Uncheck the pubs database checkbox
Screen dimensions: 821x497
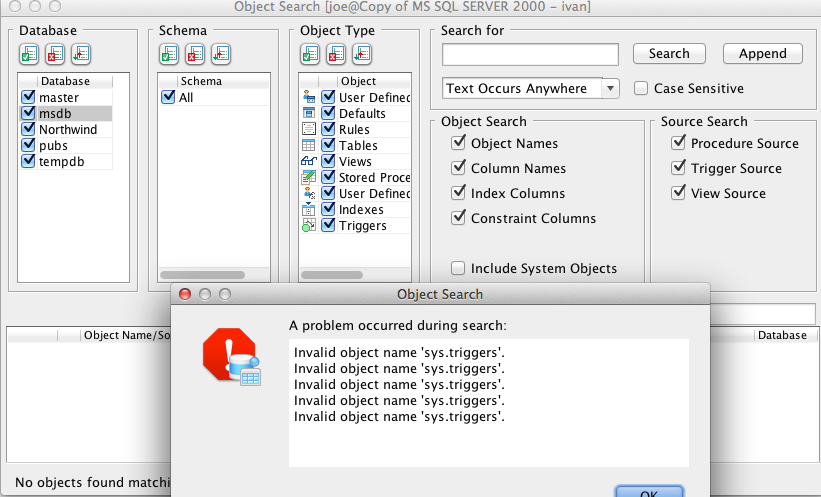click(28, 145)
